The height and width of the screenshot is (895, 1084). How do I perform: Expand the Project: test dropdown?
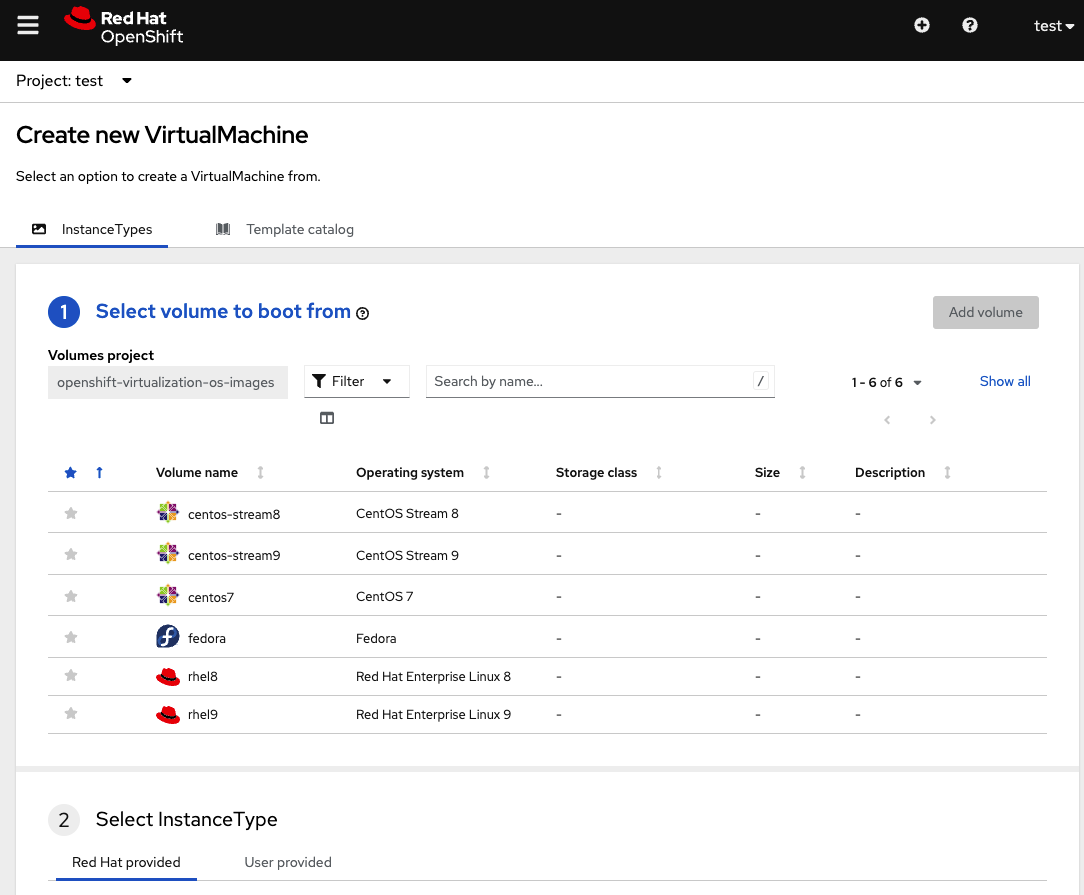pyautogui.click(x=74, y=81)
